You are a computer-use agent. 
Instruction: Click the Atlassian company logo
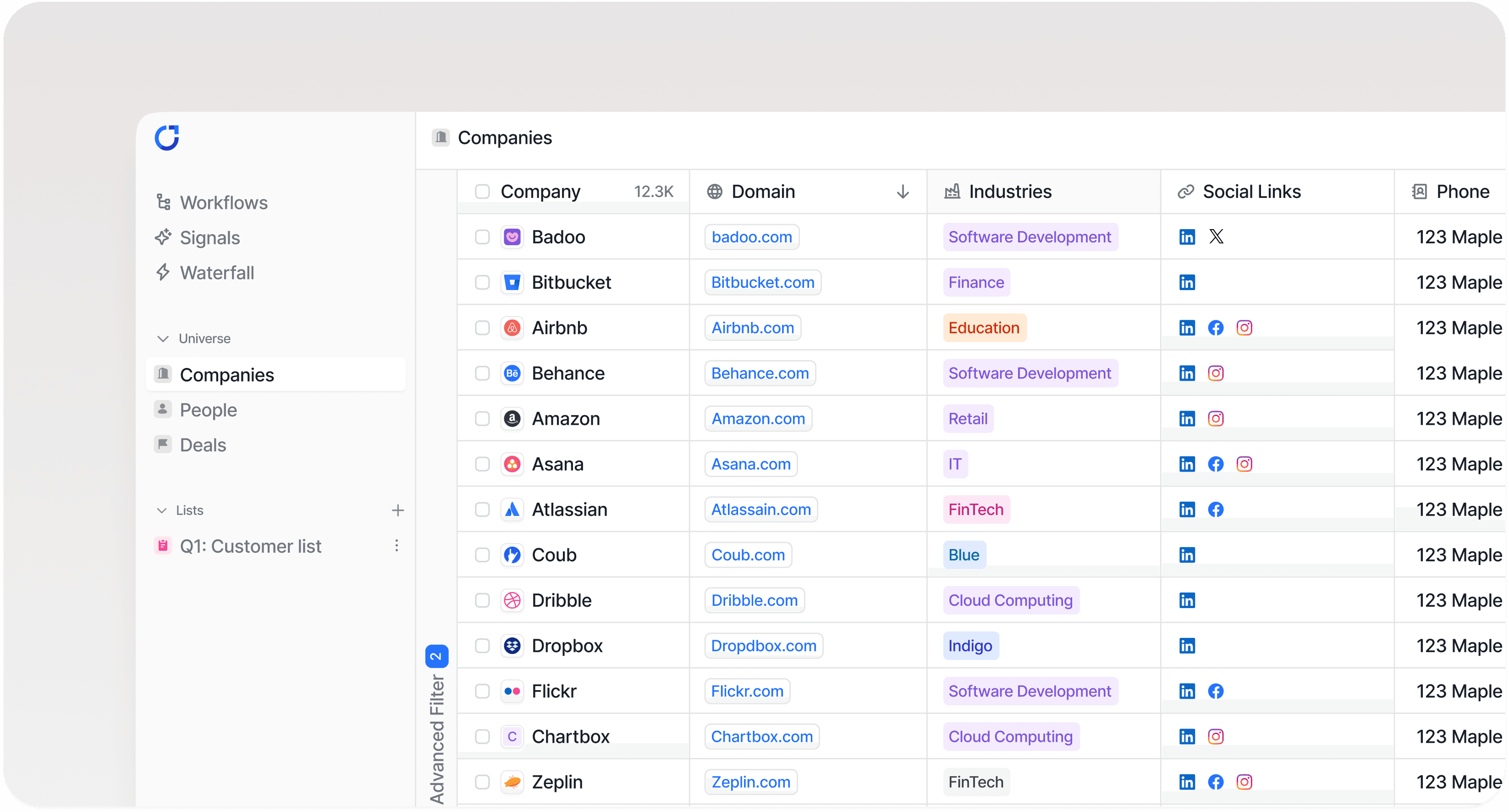pyautogui.click(x=512, y=509)
